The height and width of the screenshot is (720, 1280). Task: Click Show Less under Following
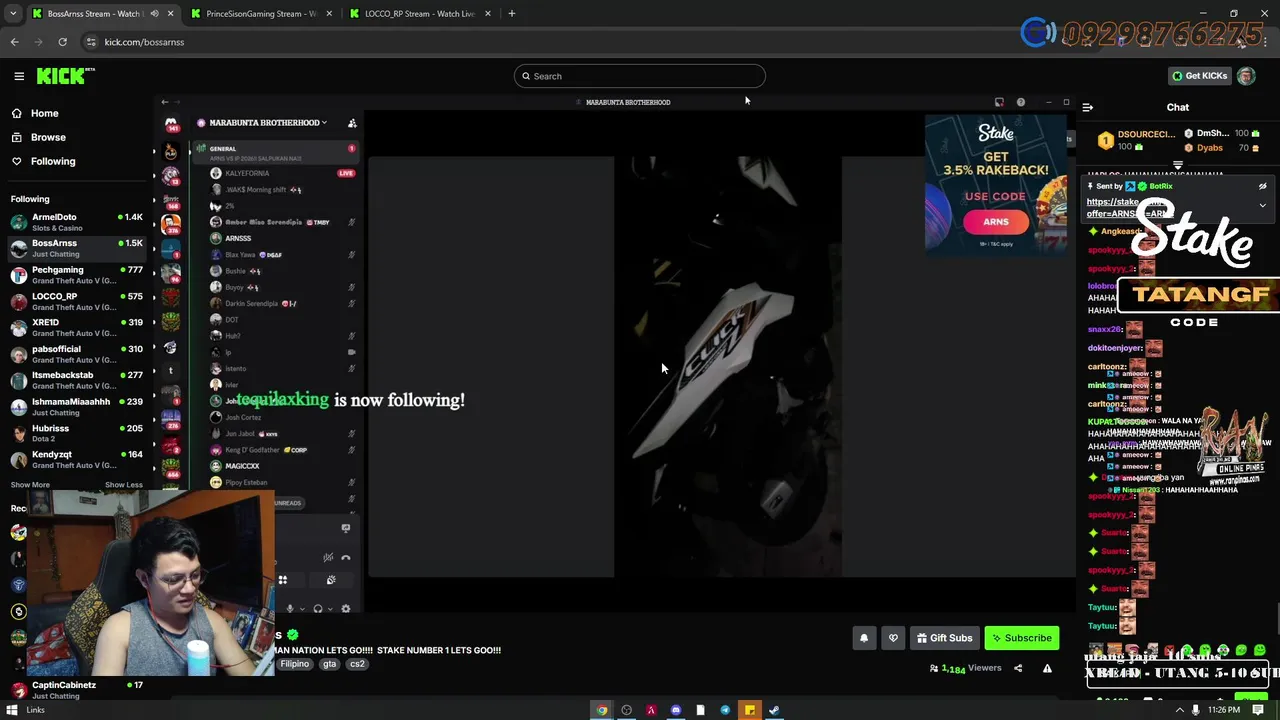[124, 485]
